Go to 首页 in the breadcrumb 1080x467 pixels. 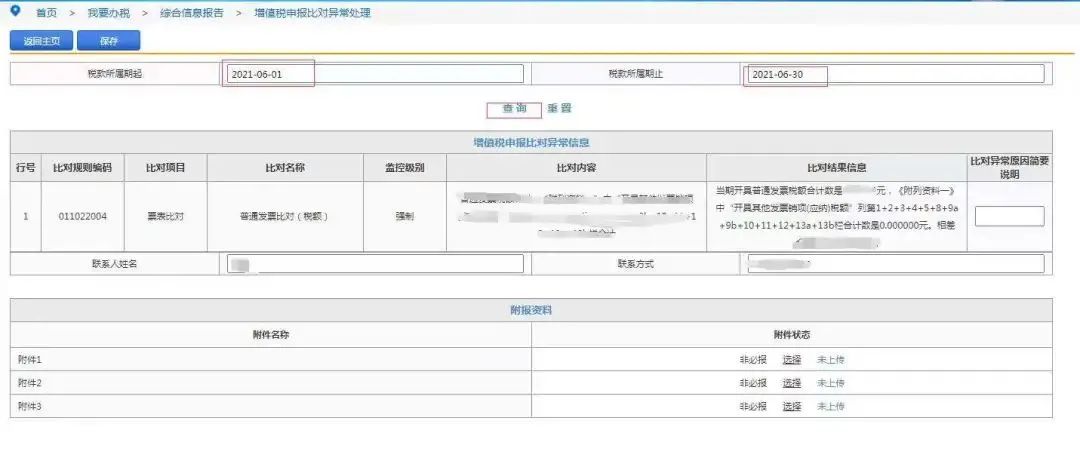click(x=46, y=13)
